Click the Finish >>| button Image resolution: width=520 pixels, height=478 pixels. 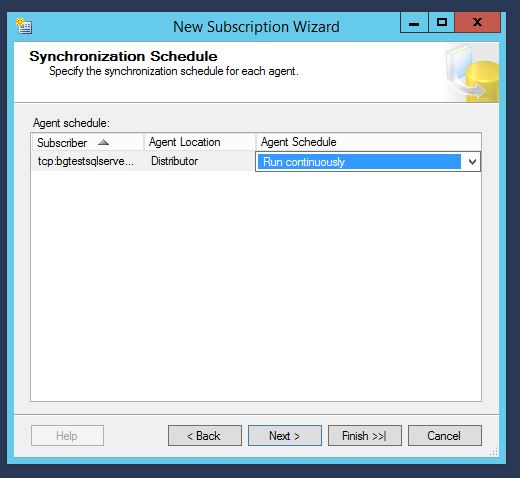point(365,435)
